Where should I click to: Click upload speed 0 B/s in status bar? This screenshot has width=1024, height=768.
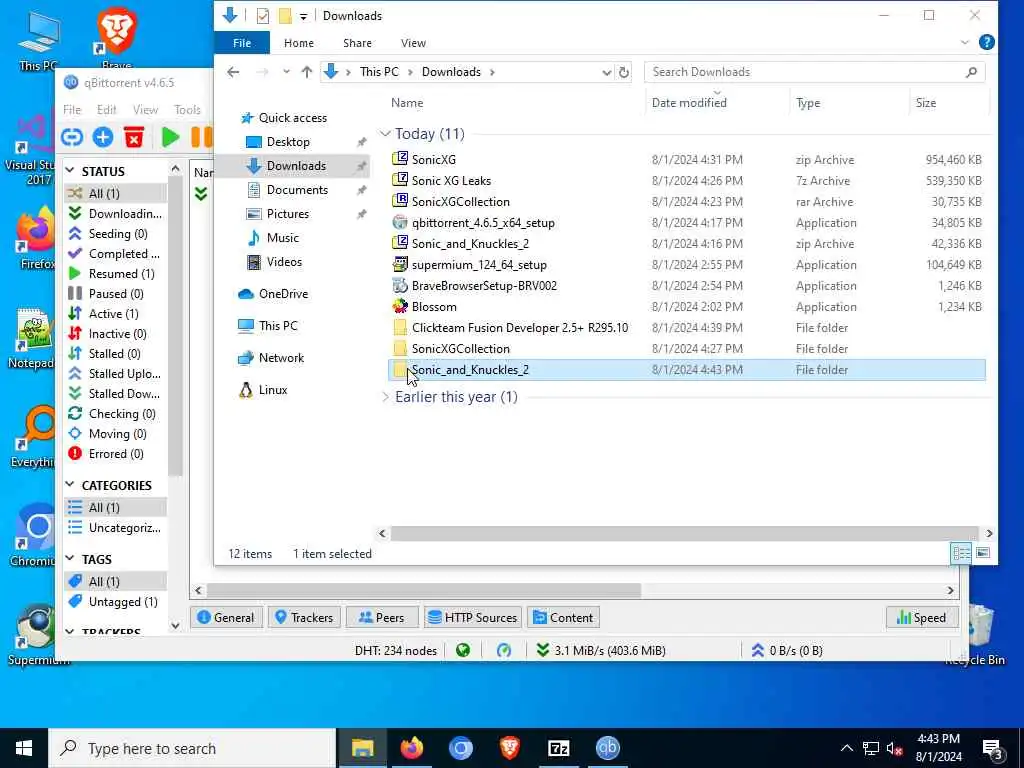click(787, 650)
